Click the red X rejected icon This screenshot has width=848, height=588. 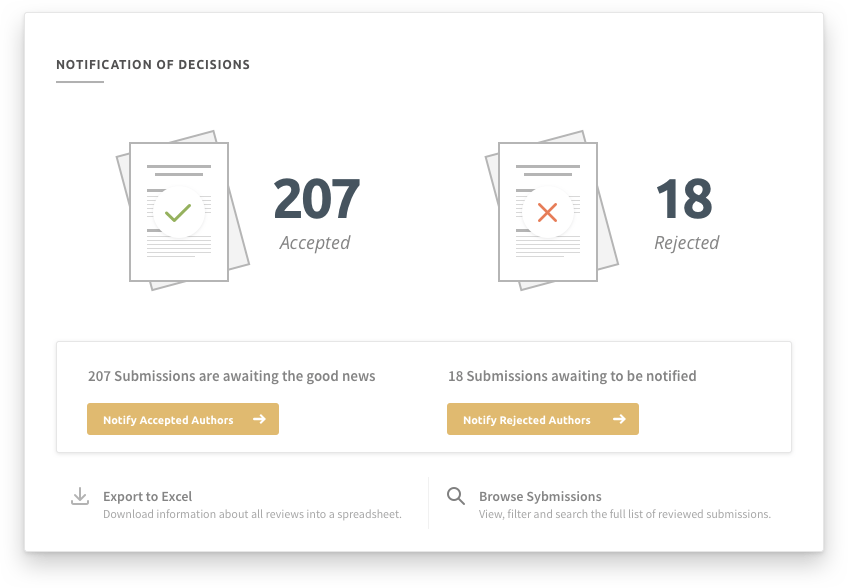(x=547, y=212)
